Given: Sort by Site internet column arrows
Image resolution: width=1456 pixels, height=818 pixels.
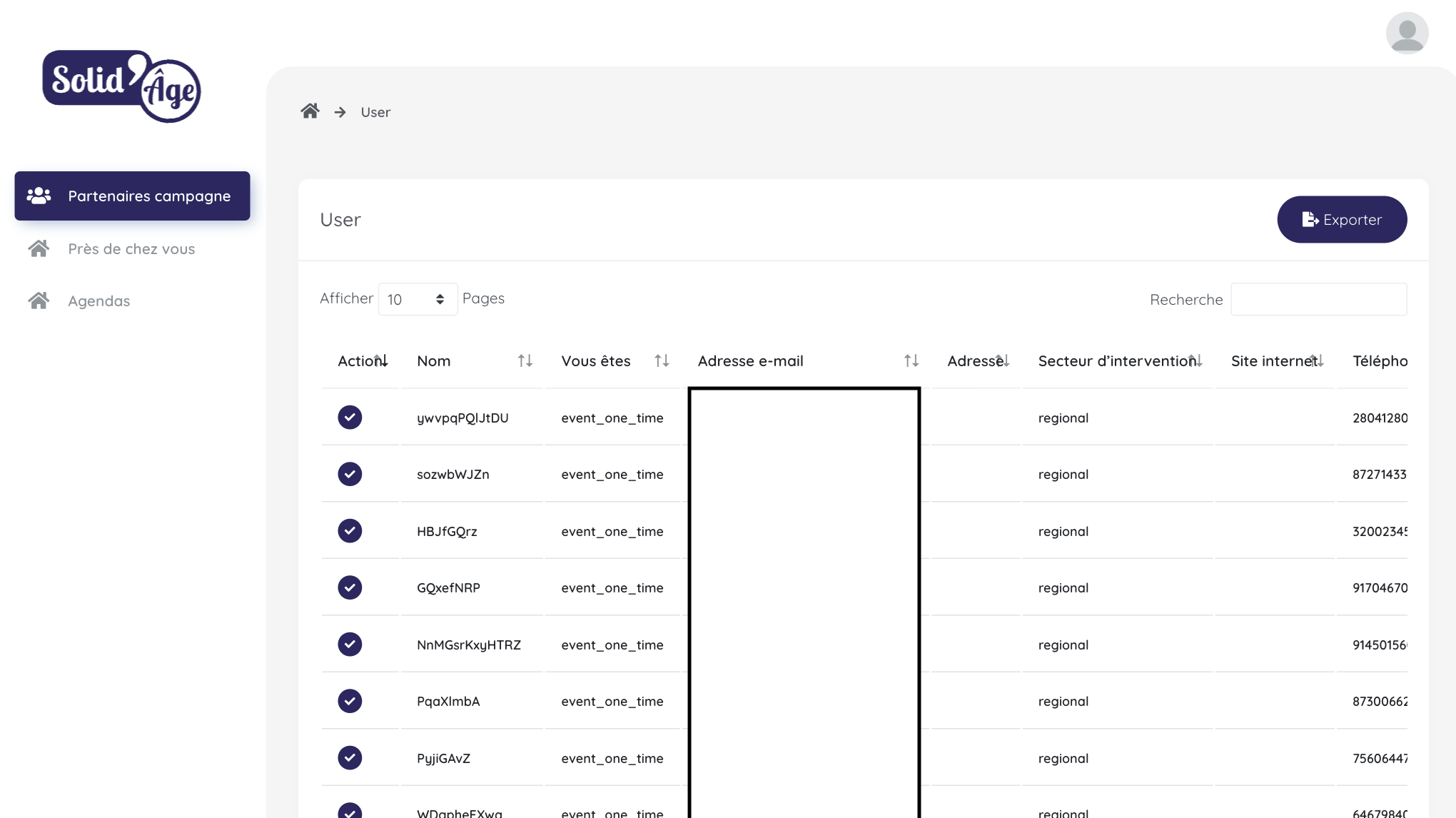Looking at the screenshot, I should [x=1317, y=361].
